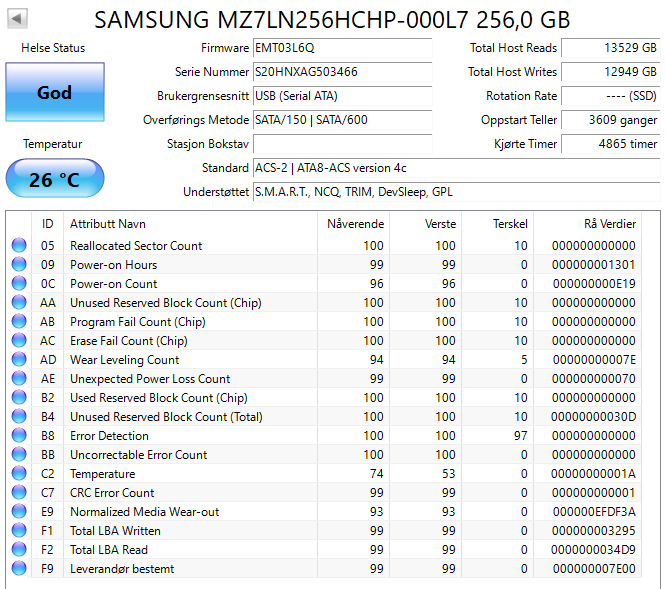Select the CRC Error Count attribute name
Screen dimensions: 666x589
tap(112, 493)
